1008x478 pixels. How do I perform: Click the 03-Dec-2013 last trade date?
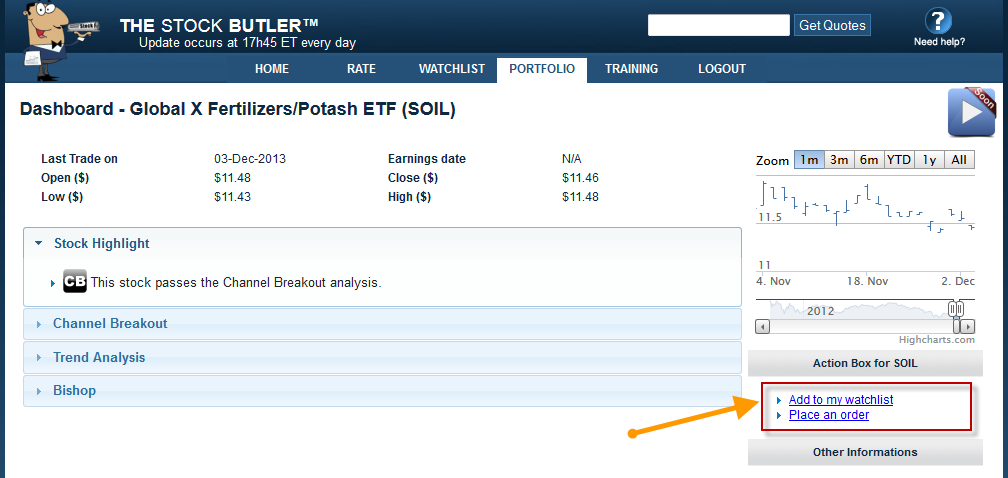click(250, 159)
